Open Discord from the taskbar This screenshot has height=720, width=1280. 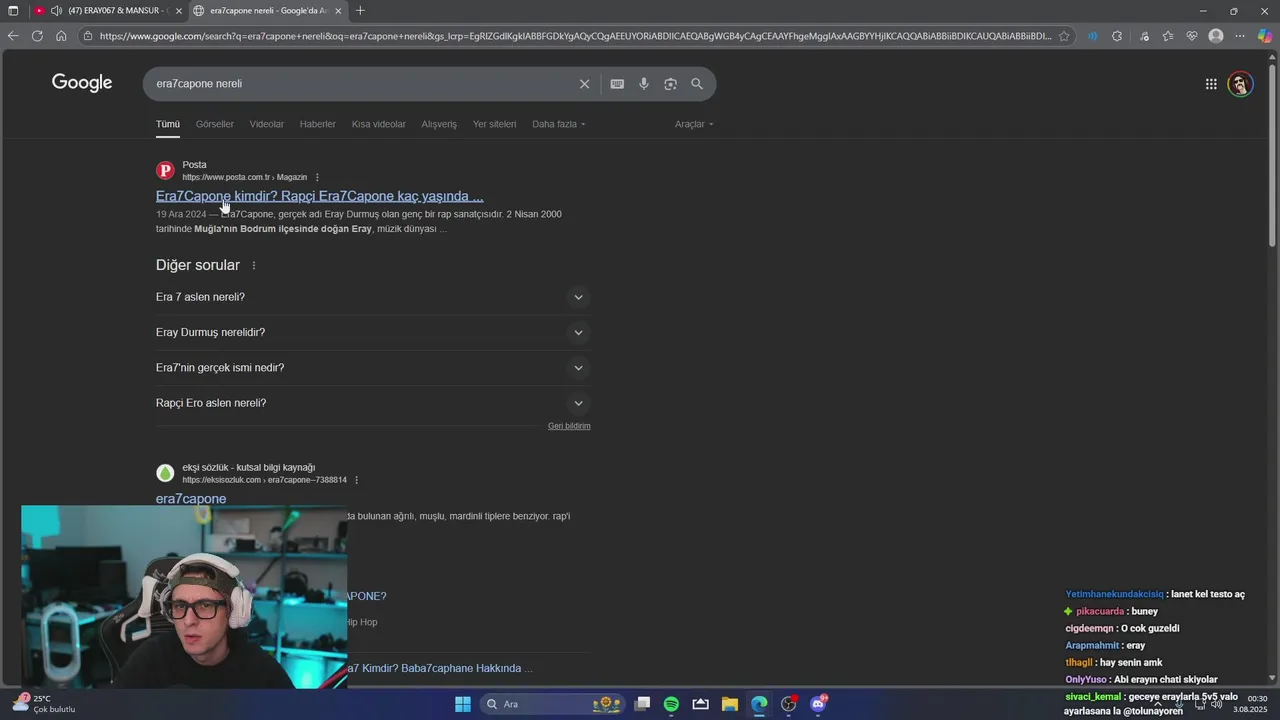click(x=818, y=704)
